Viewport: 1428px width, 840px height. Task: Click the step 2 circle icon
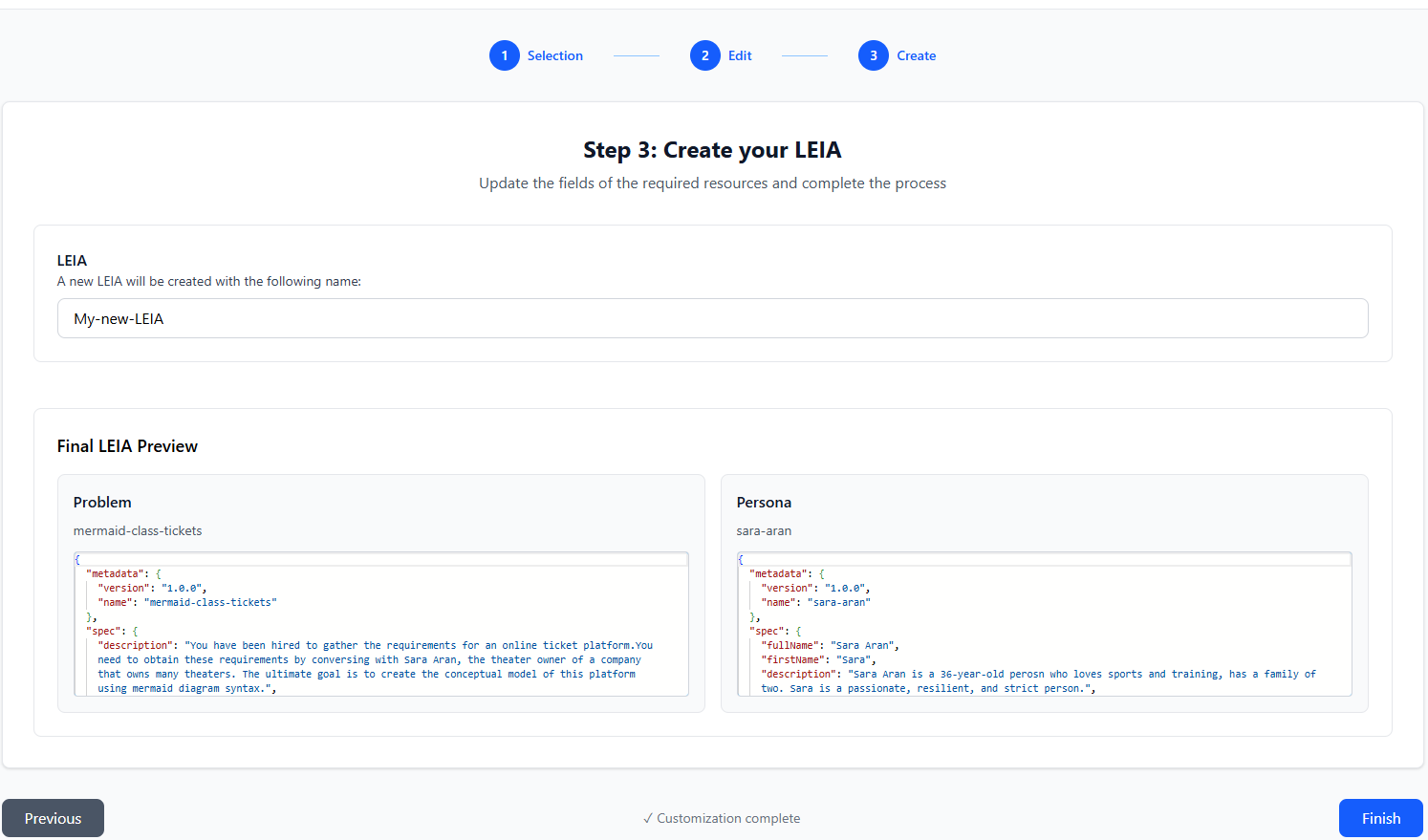pyautogui.click(x=704, y=55)
